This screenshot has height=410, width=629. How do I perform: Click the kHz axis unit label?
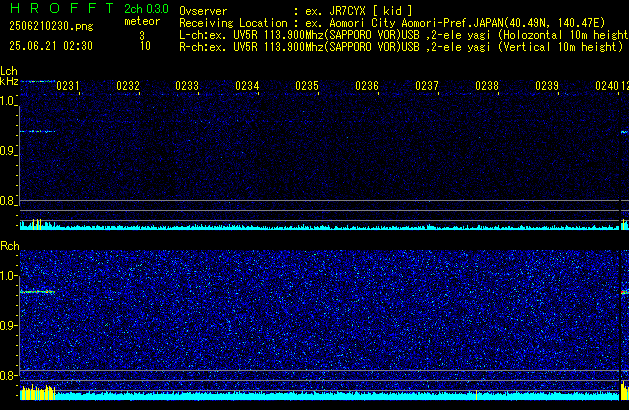point(9,81)
